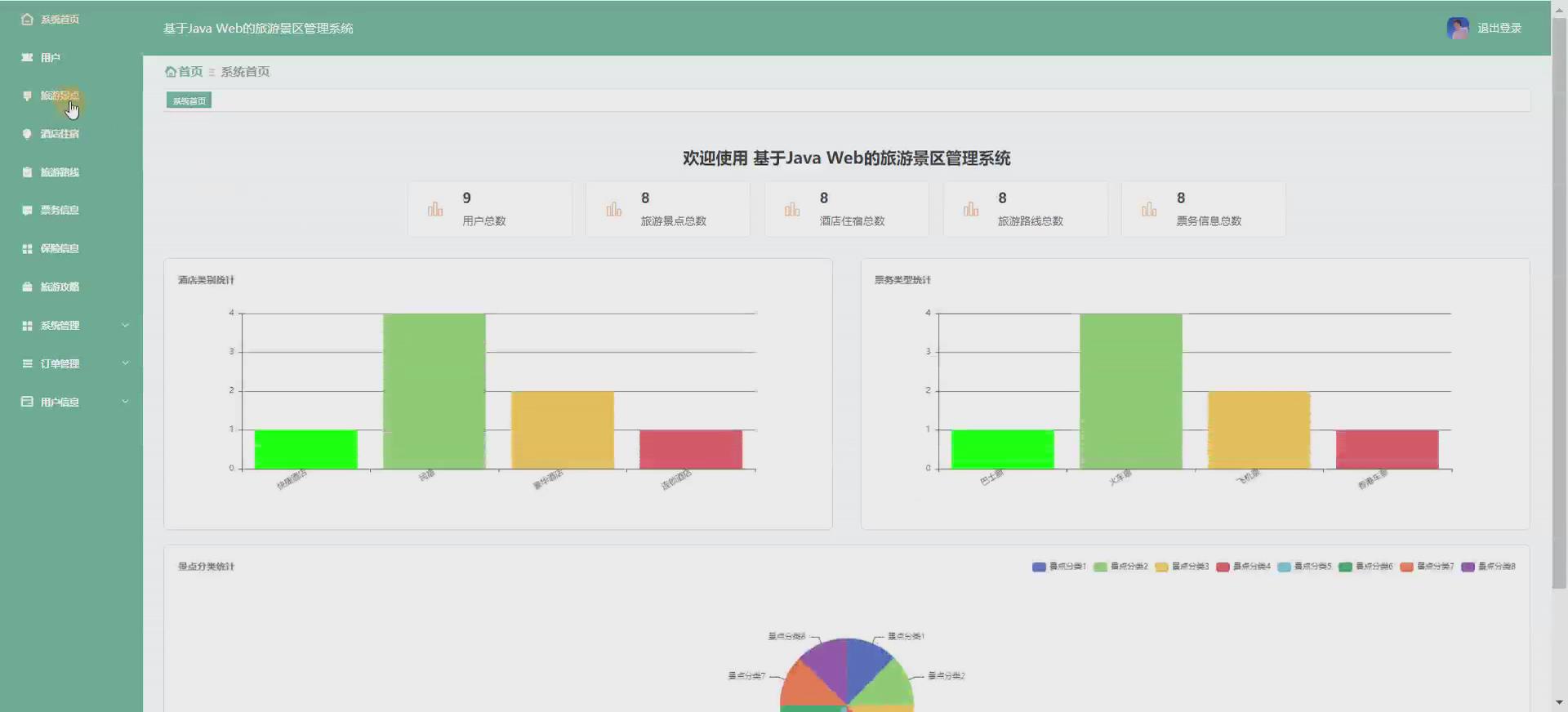Toggle 景点分类5 legend entry

(1304, 567)
